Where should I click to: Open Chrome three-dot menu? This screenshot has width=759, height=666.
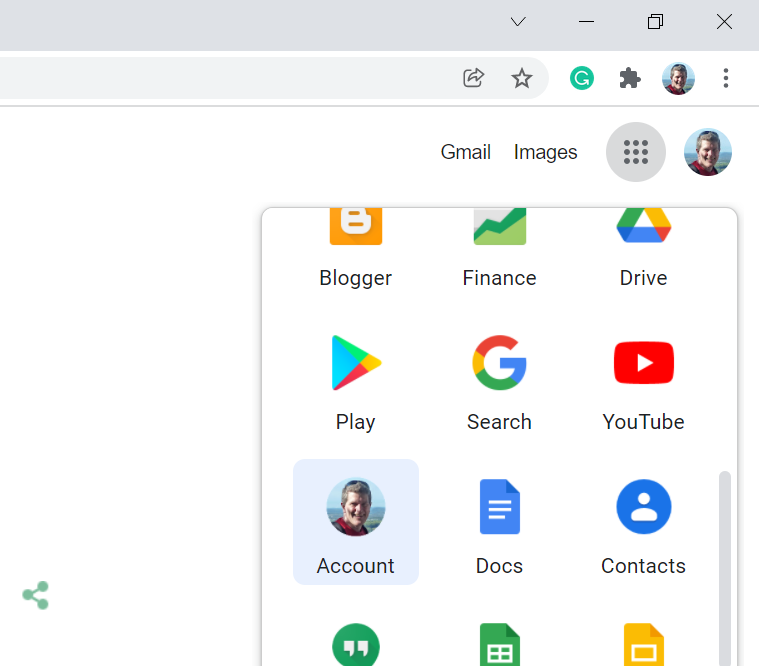(725, 78)
